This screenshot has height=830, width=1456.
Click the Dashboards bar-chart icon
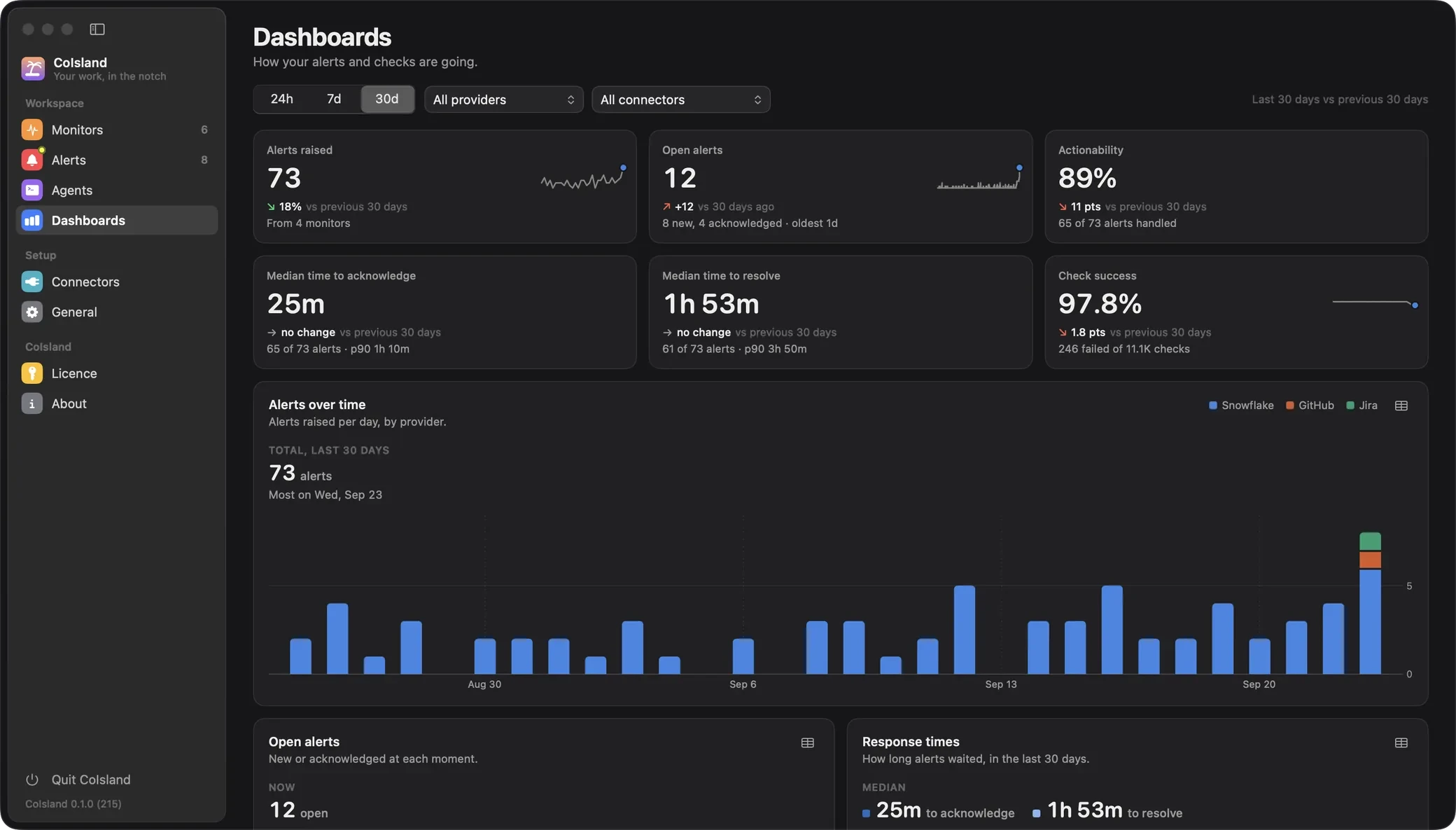point(32,220)
